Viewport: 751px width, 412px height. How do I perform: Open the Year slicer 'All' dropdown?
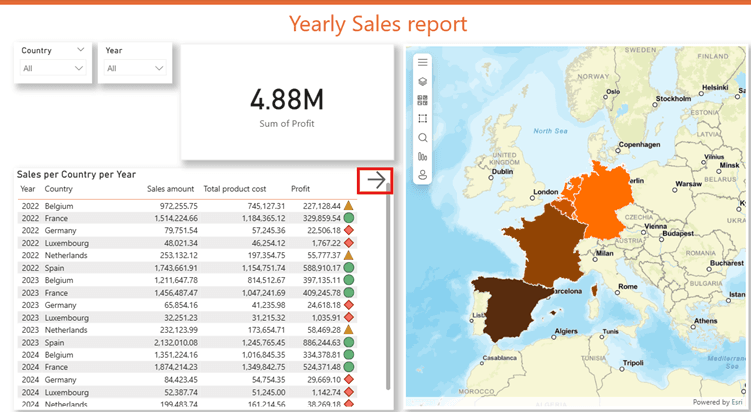pyautogui.click(x=135, y=69)
